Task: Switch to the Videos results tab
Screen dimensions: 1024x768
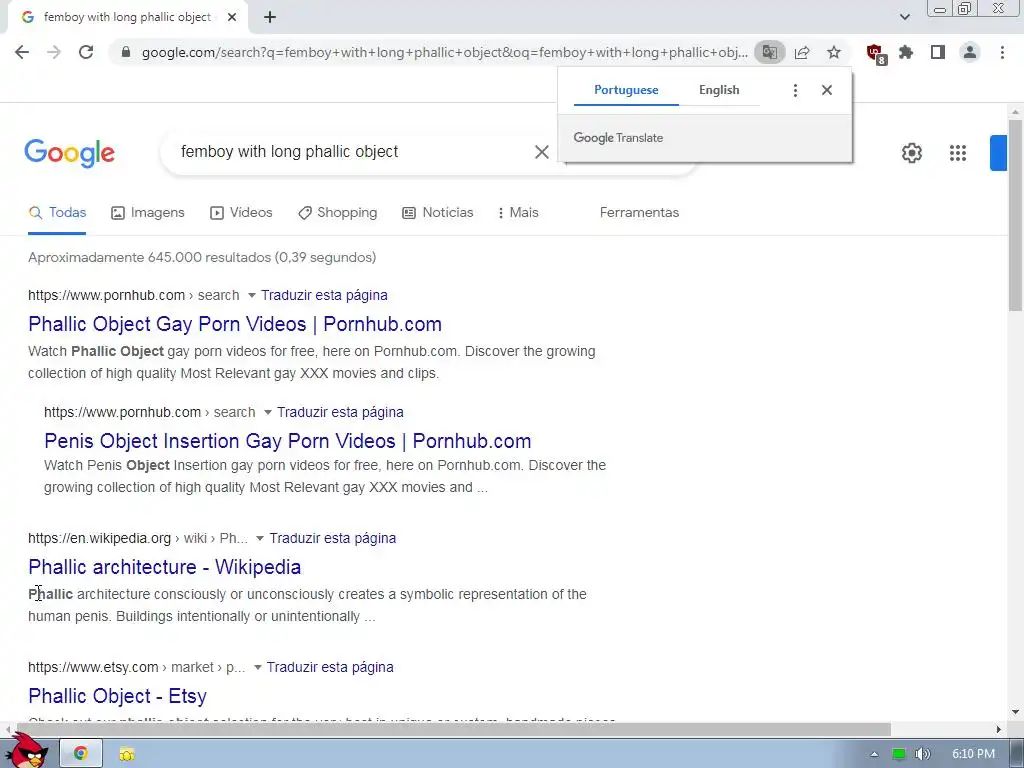Action: point(242,213)
